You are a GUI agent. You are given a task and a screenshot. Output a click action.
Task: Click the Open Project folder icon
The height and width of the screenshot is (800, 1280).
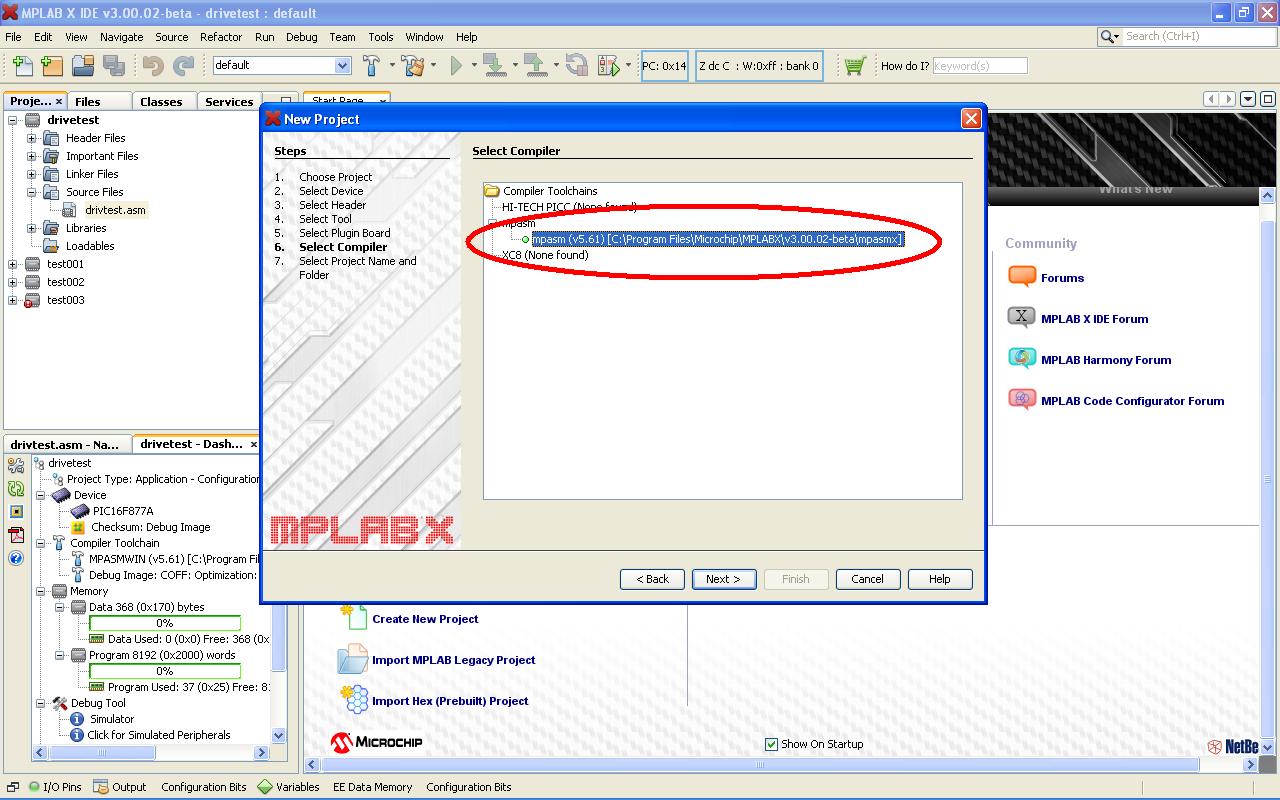coord(83,65)
